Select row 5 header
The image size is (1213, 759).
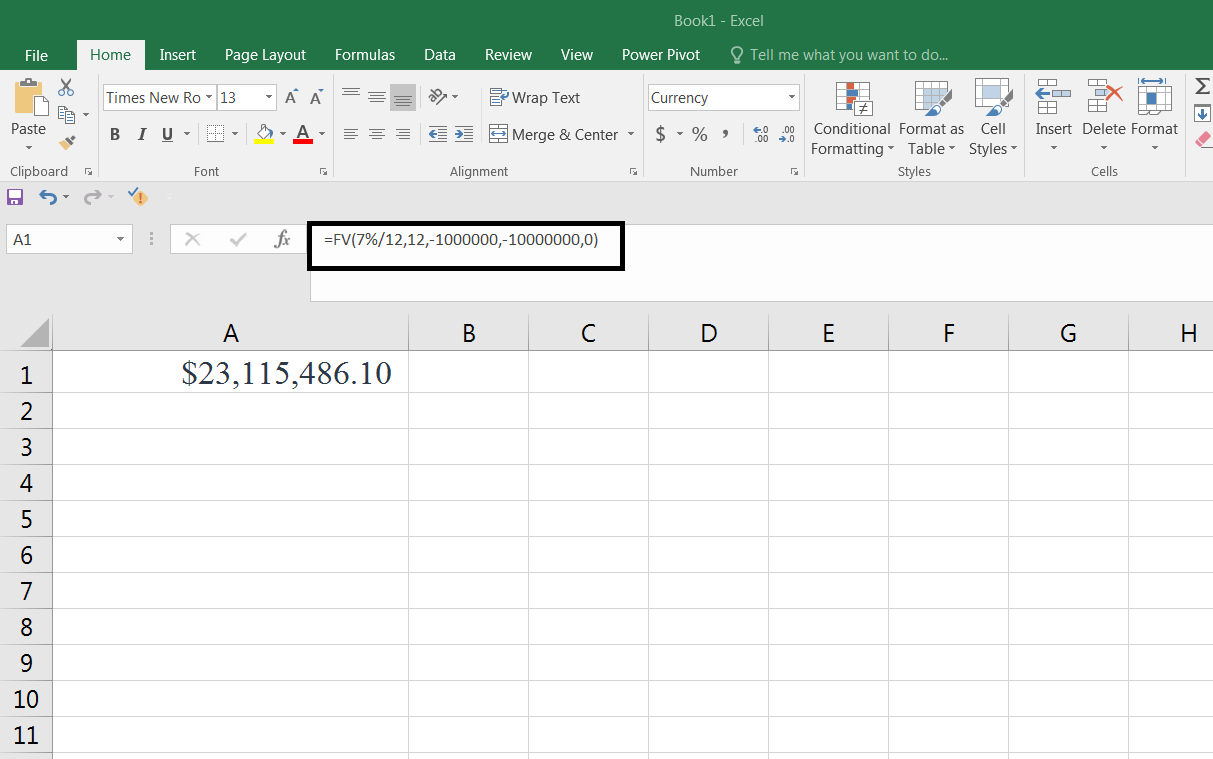coord(26,519)
